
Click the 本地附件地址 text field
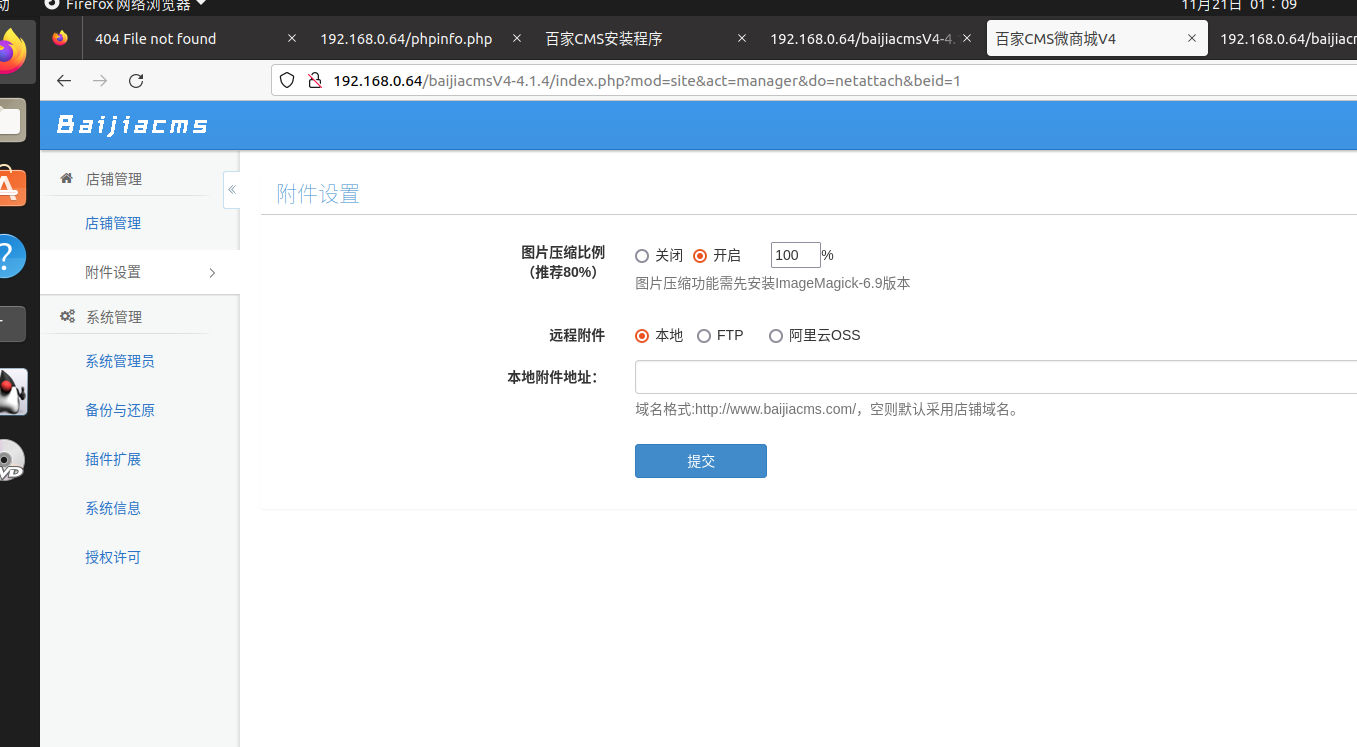[995, 377]
